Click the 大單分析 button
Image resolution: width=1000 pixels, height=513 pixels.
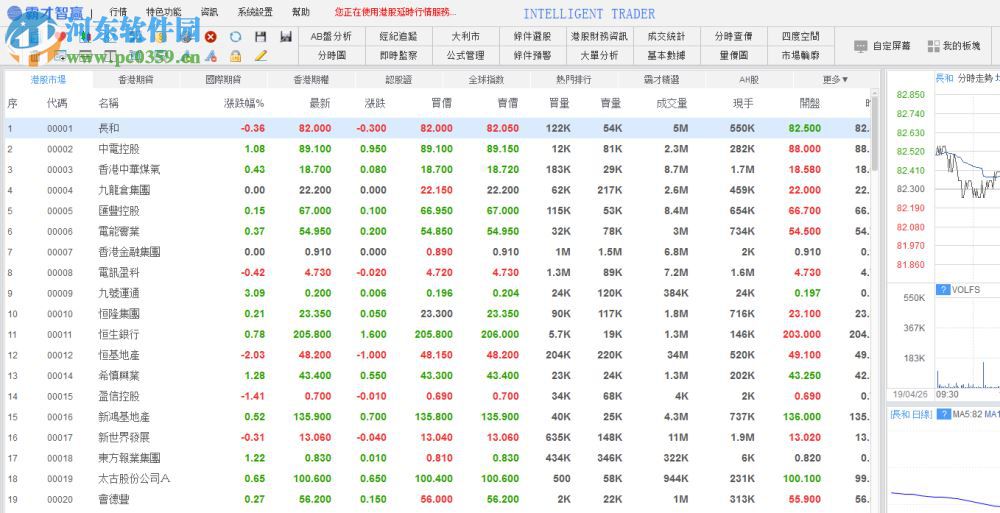(x=599, y=56)
